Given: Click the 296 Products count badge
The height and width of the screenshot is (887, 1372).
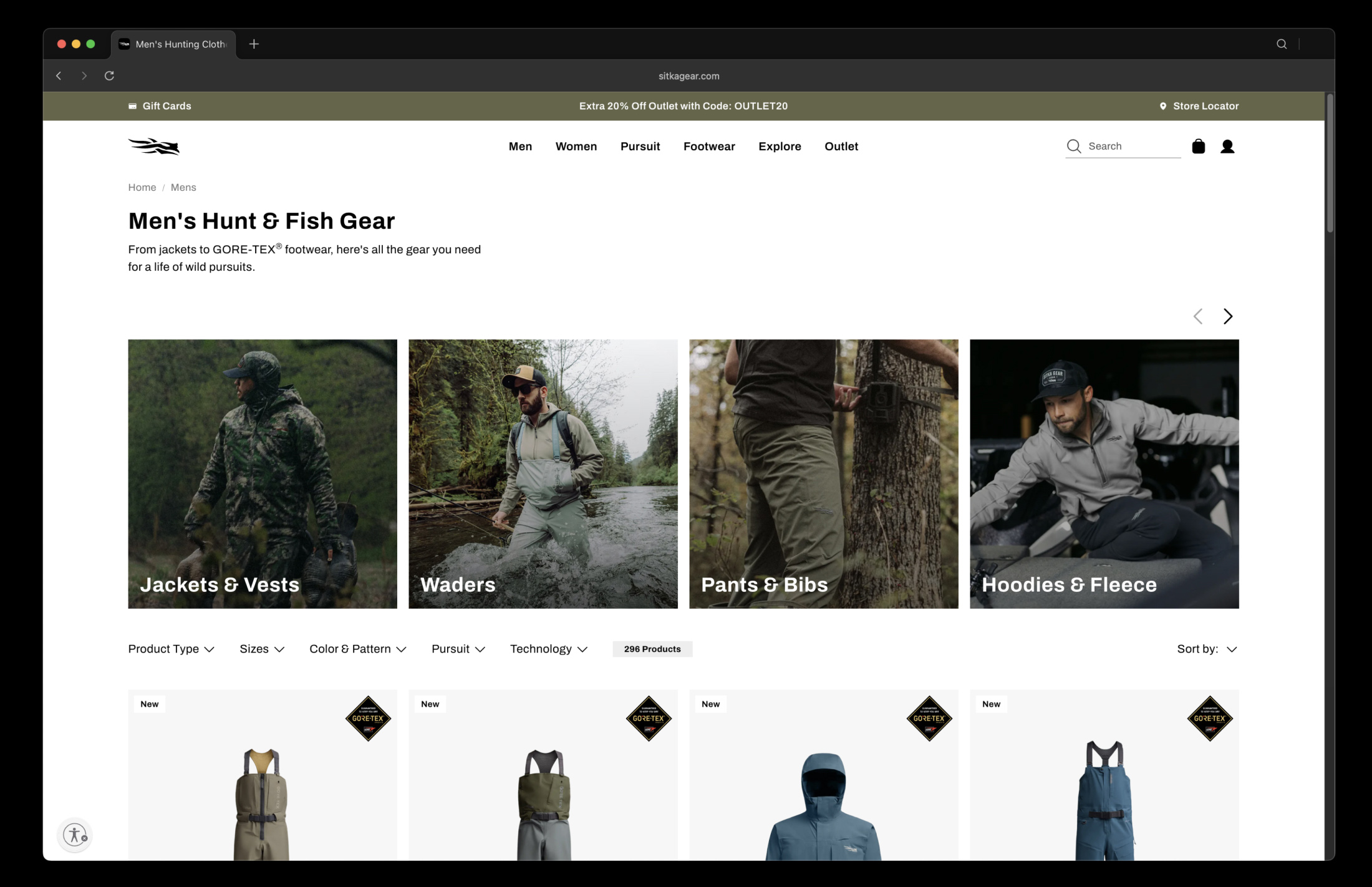Looking at the screenshot, I should 652,649.
